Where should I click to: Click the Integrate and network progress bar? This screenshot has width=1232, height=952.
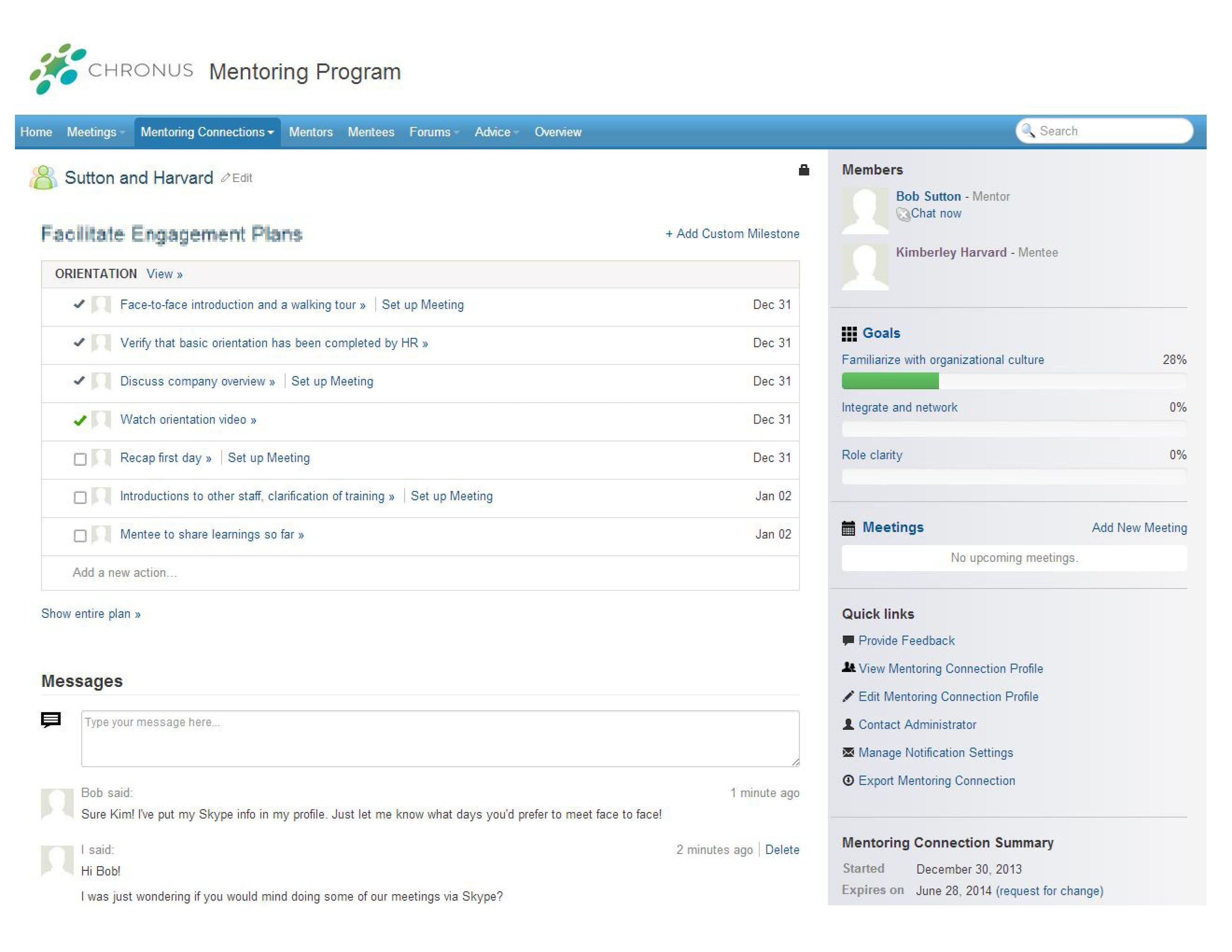click(1014, 429)
